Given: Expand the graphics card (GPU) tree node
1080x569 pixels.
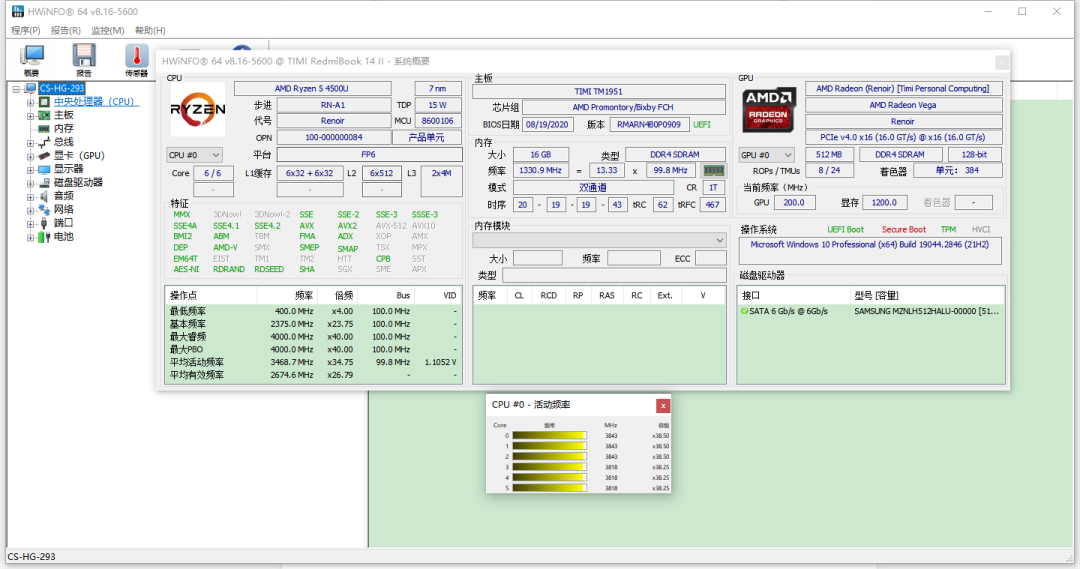Looking at the screenshot, I should pos(30,156).
